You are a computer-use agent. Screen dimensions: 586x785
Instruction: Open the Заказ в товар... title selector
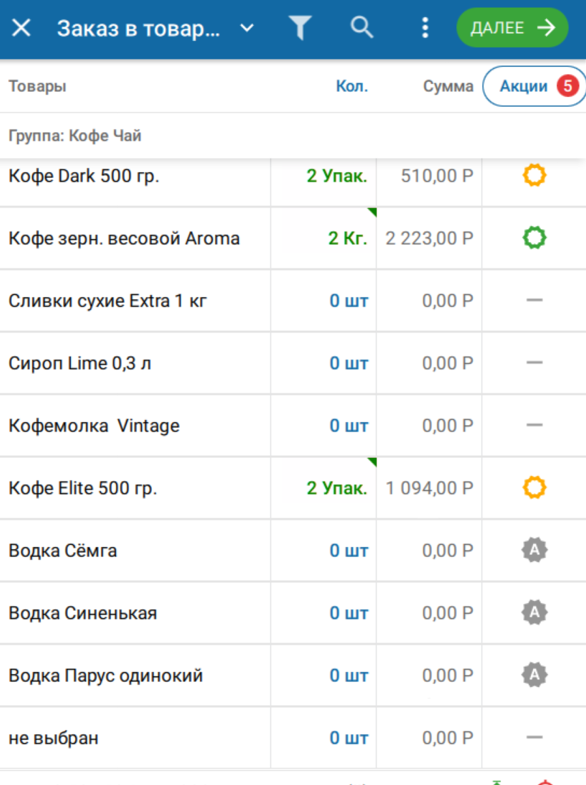click(139, 29)
